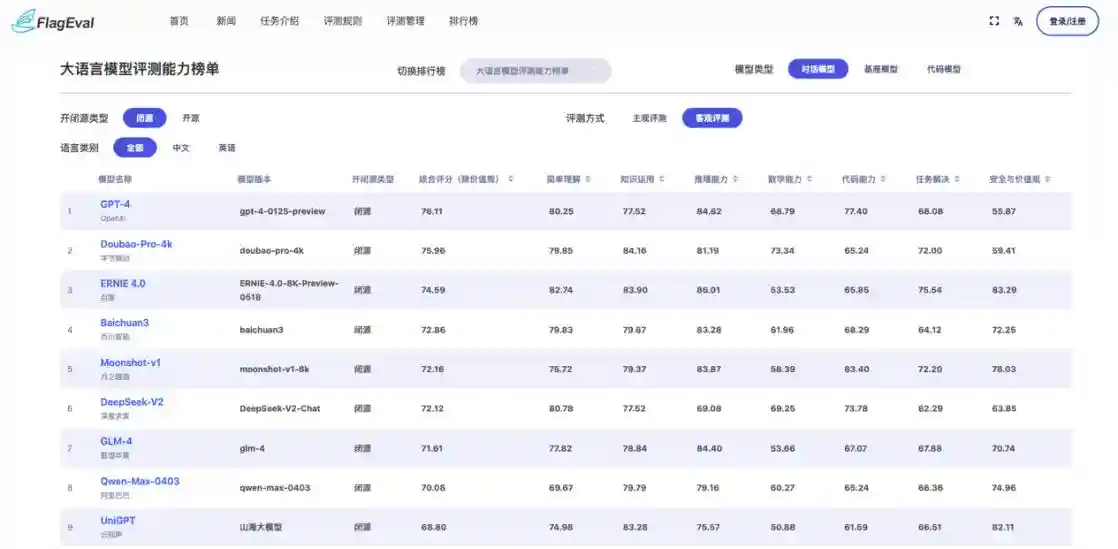The height and width of the screenshot is (549, 1118).
Task: Sort by 数学能力 column arrows
Action: click(809, 180)
